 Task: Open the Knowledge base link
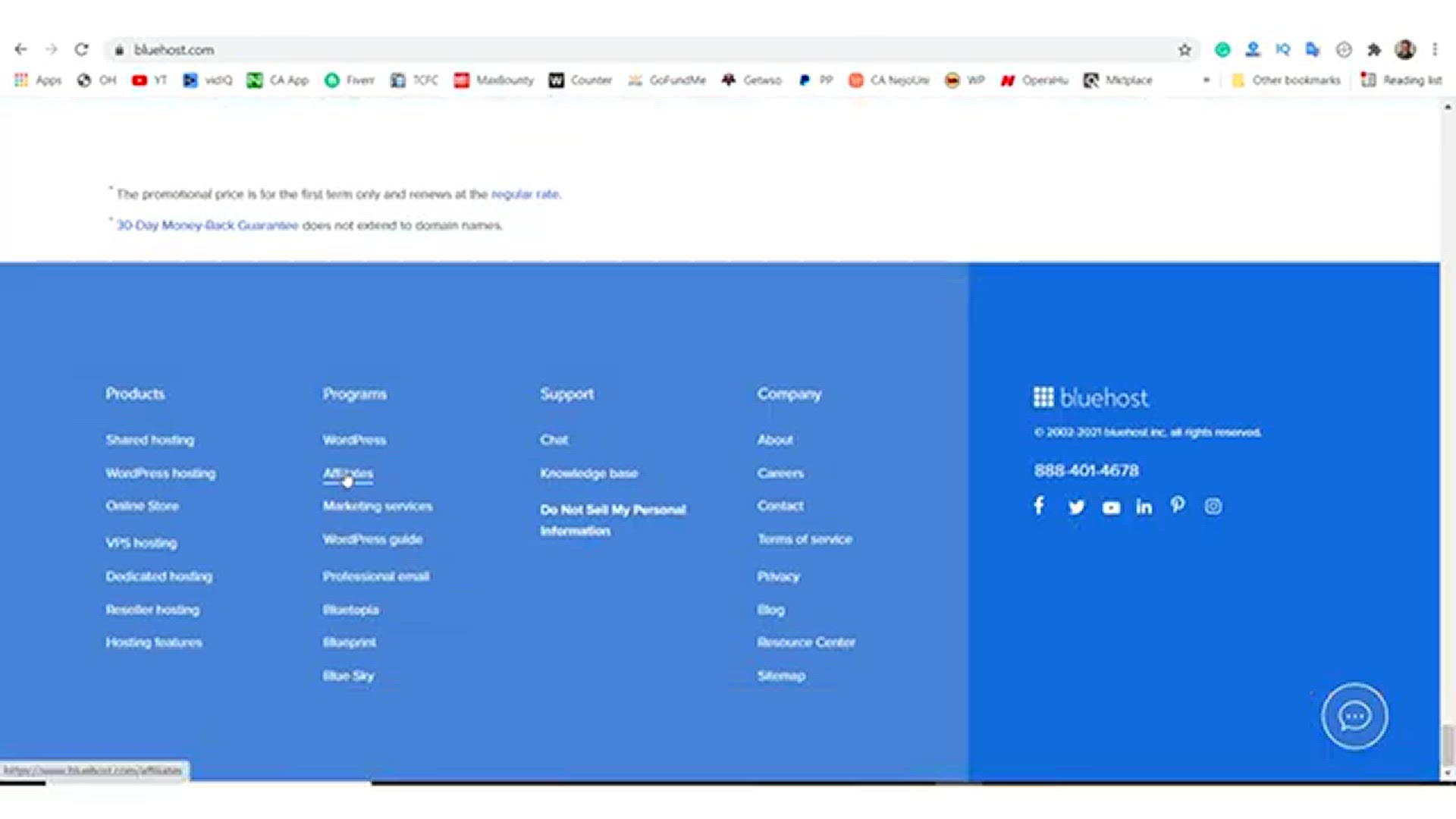(589, 473)
